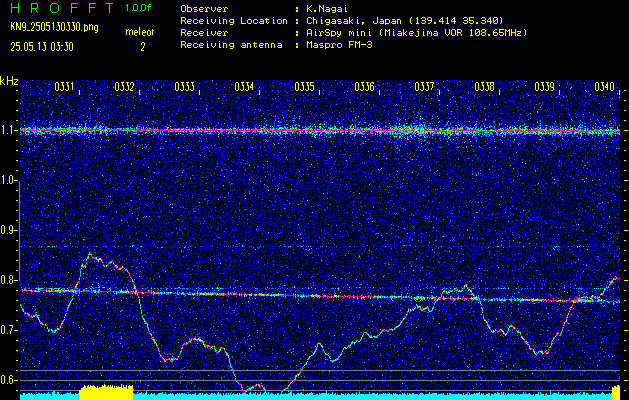Screen dimensions: 629x400
Task: Click the HROFFT title text
Action: coord(64,8)
